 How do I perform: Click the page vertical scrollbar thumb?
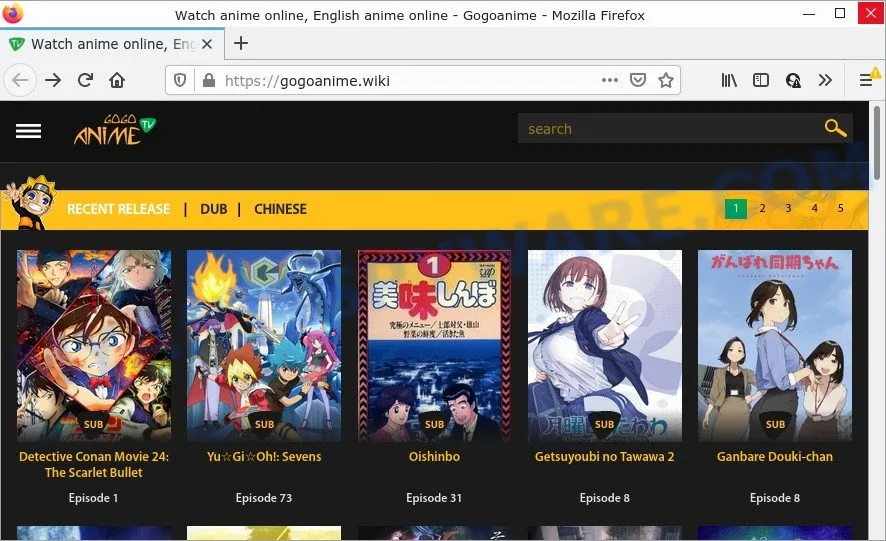click(876, 144)
